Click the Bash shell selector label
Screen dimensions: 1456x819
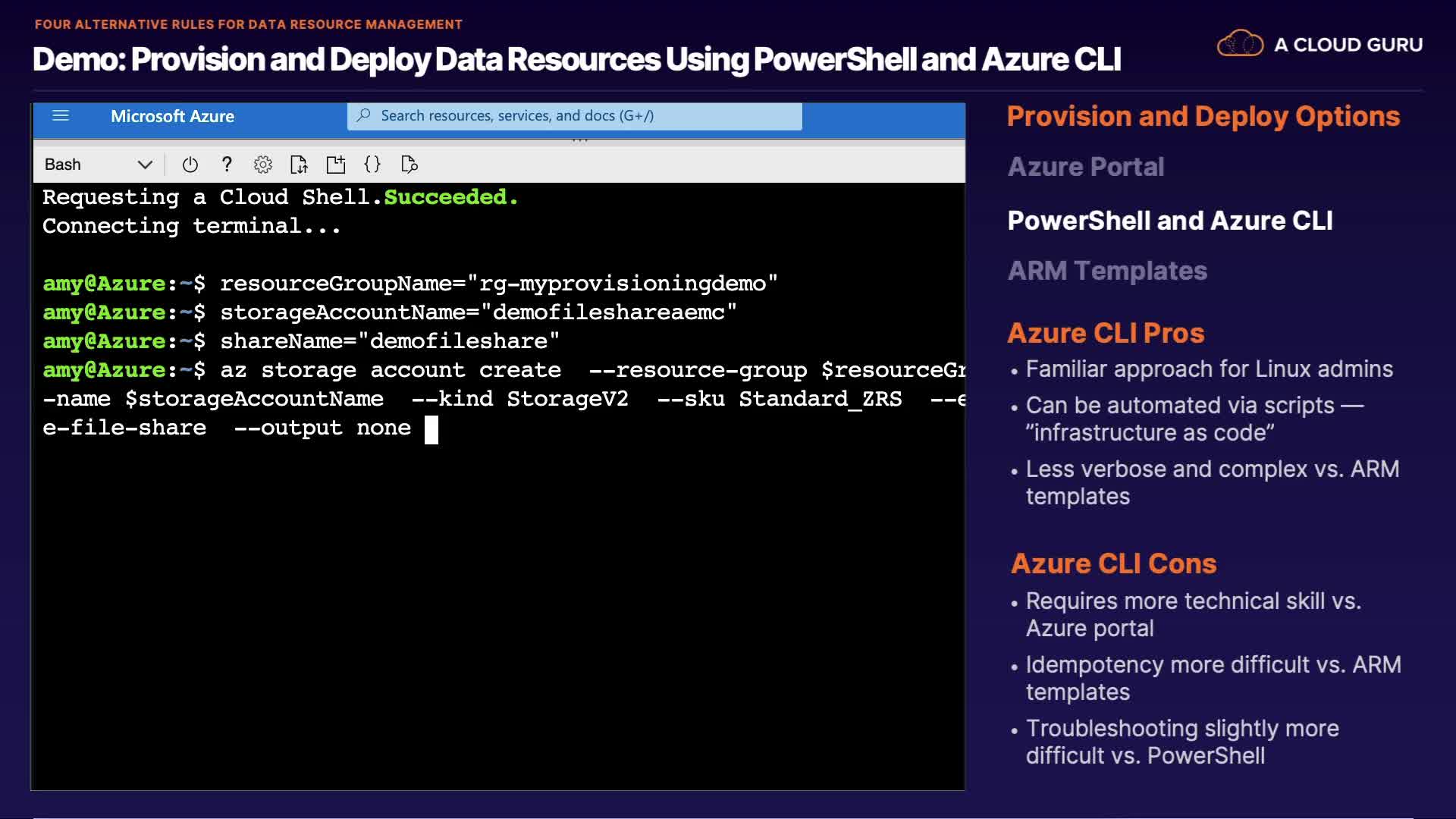[x=63, y=165]
